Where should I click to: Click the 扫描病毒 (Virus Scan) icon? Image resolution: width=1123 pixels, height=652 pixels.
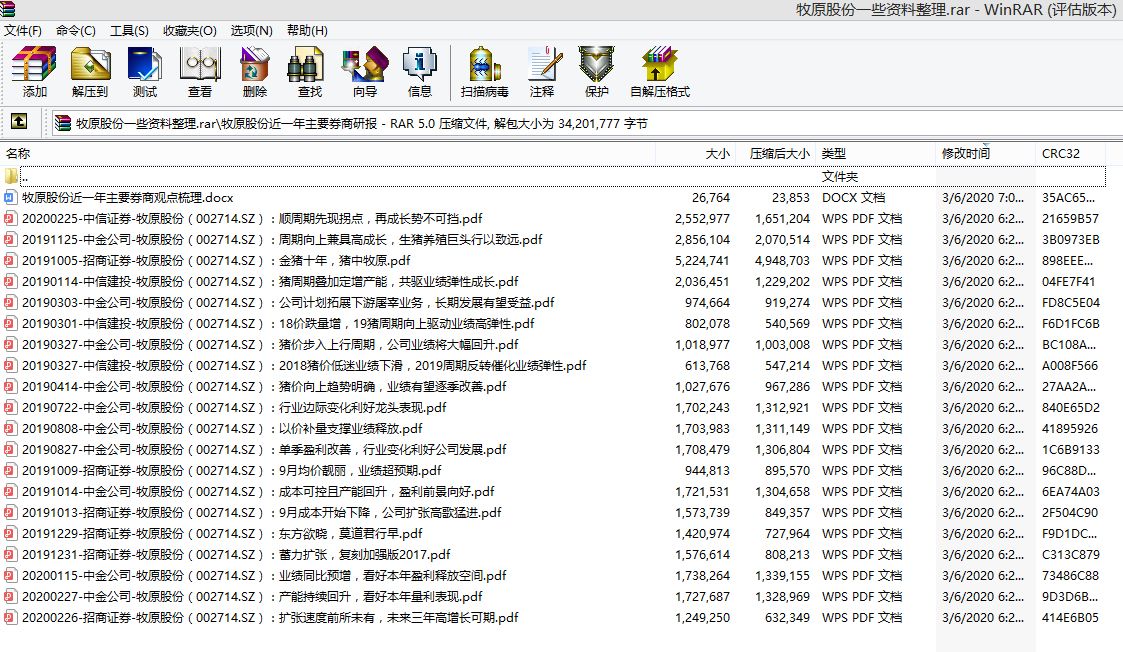click(485, 64)
